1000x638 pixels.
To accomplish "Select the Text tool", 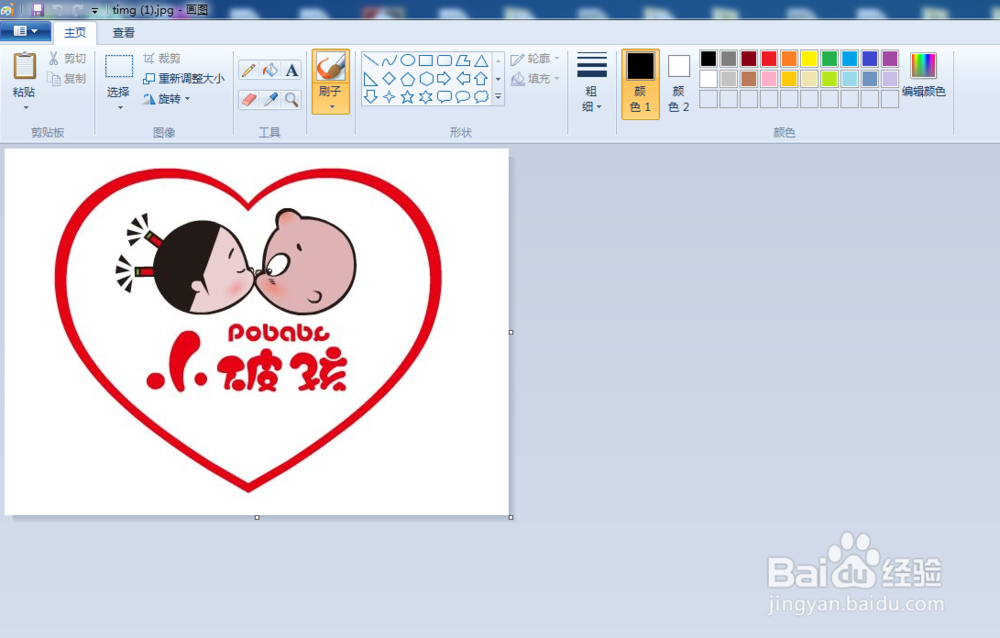I will [292, 70].
